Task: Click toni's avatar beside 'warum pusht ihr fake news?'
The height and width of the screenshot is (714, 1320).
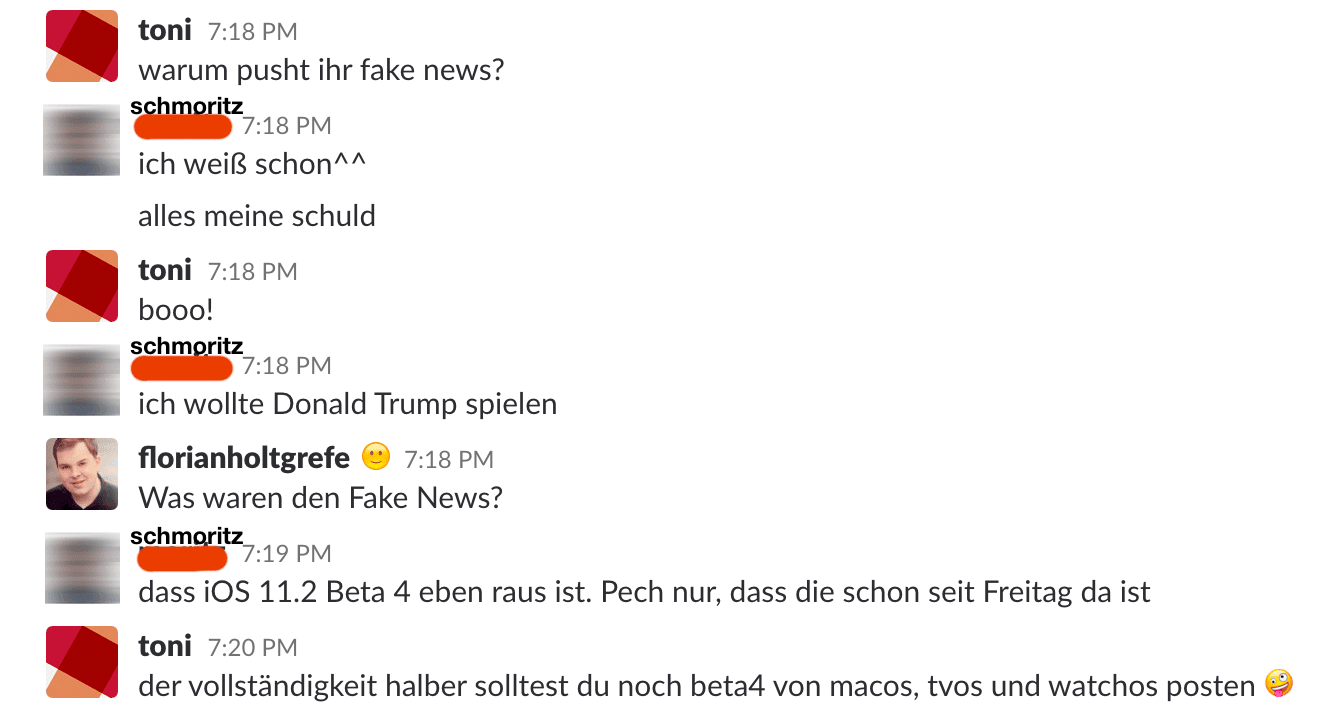Action: click(82, 46)
